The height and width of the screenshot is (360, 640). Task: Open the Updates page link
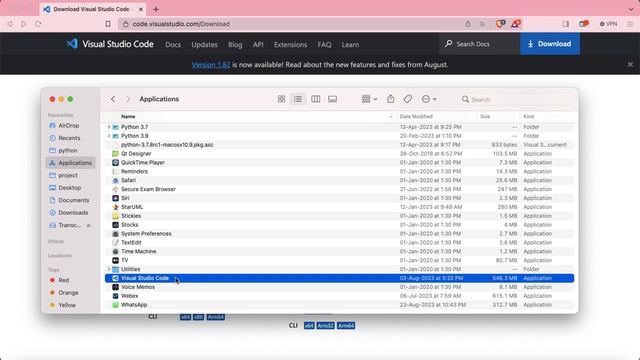pos(204,44)
